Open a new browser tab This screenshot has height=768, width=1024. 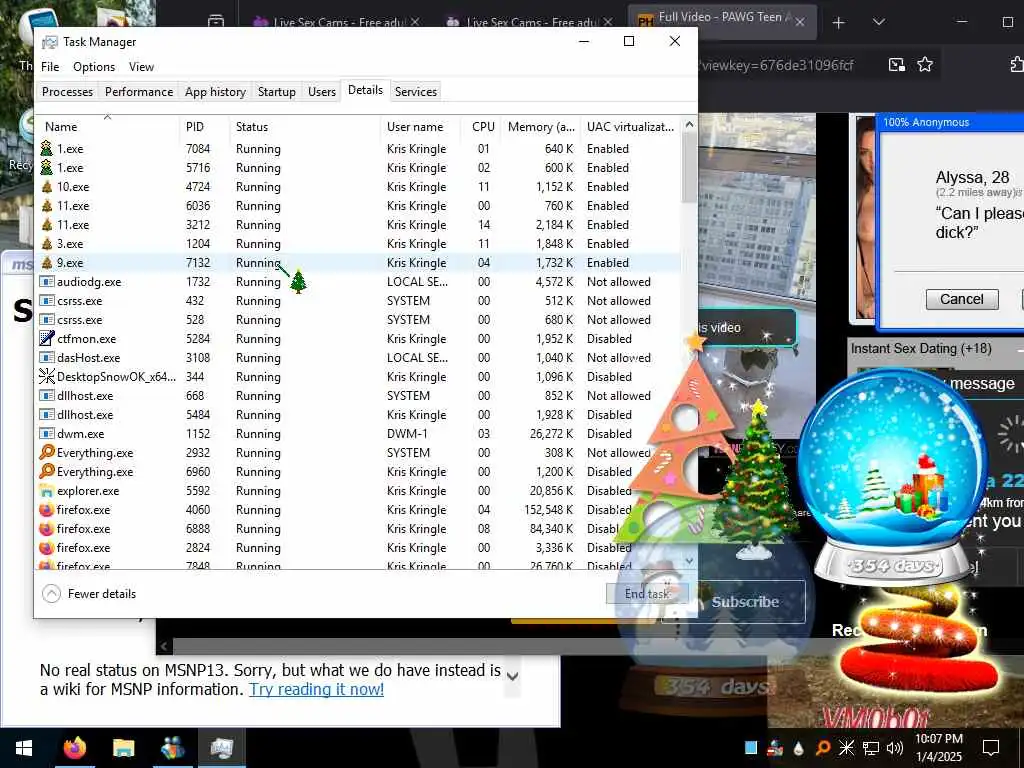839,23
